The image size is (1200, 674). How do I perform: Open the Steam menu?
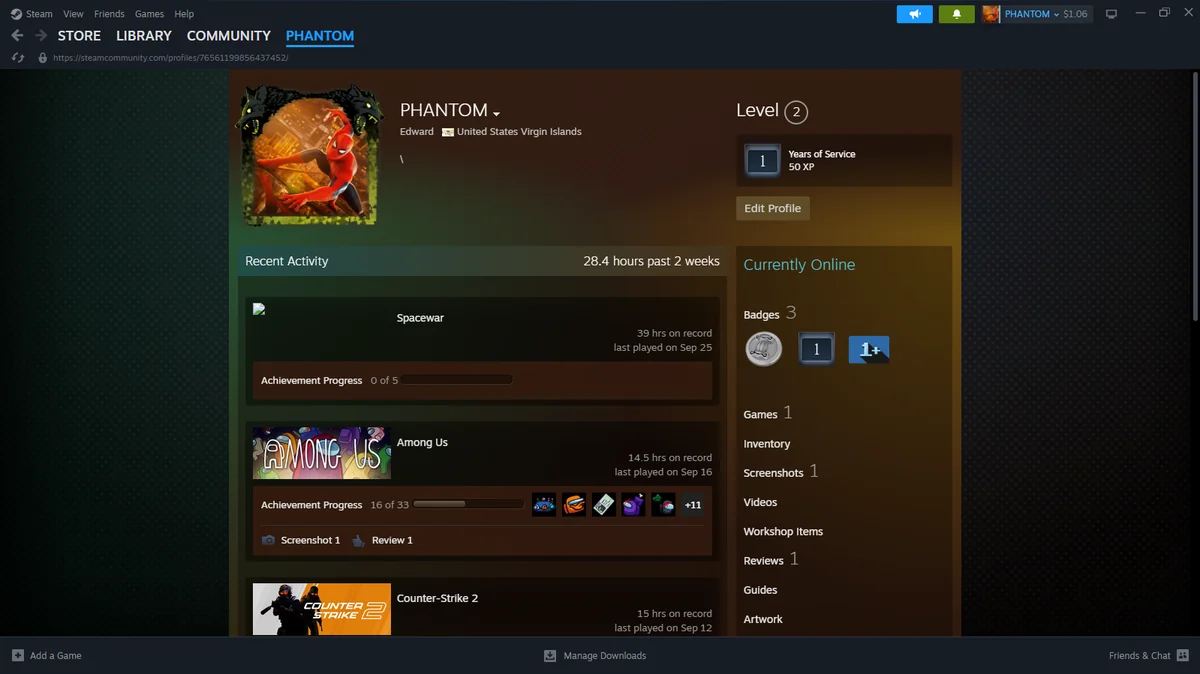click(x=40, y=14)
